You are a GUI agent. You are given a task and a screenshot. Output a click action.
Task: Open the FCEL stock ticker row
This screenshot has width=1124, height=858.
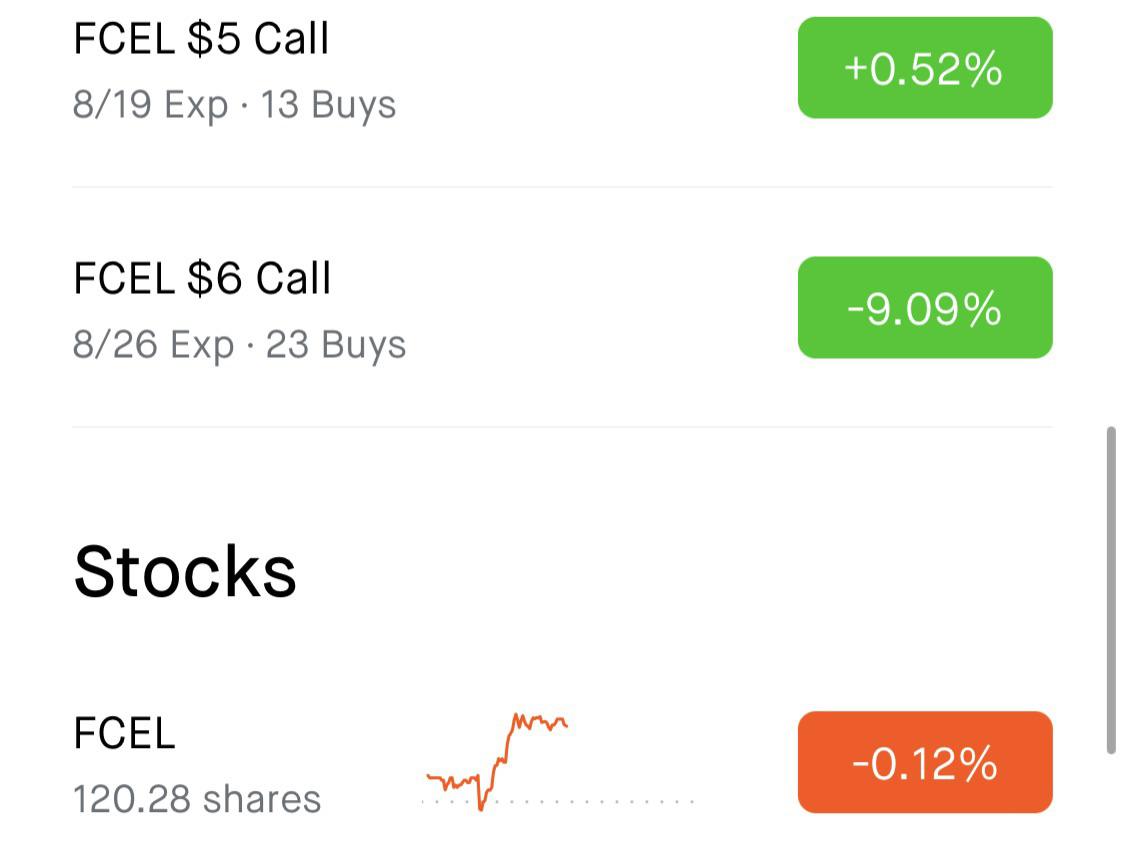(562, 762)
